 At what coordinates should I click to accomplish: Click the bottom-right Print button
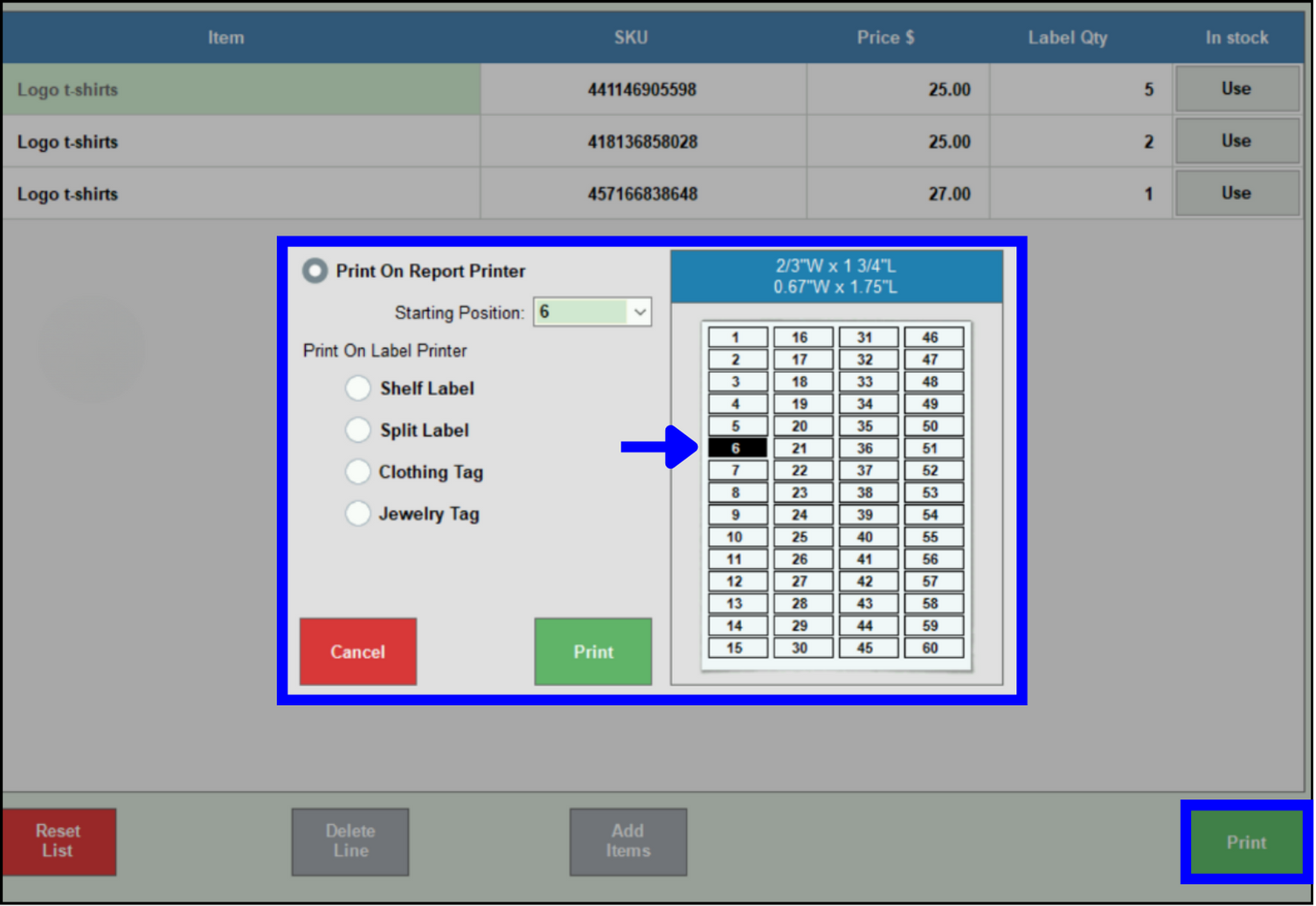pos(1245,842)
